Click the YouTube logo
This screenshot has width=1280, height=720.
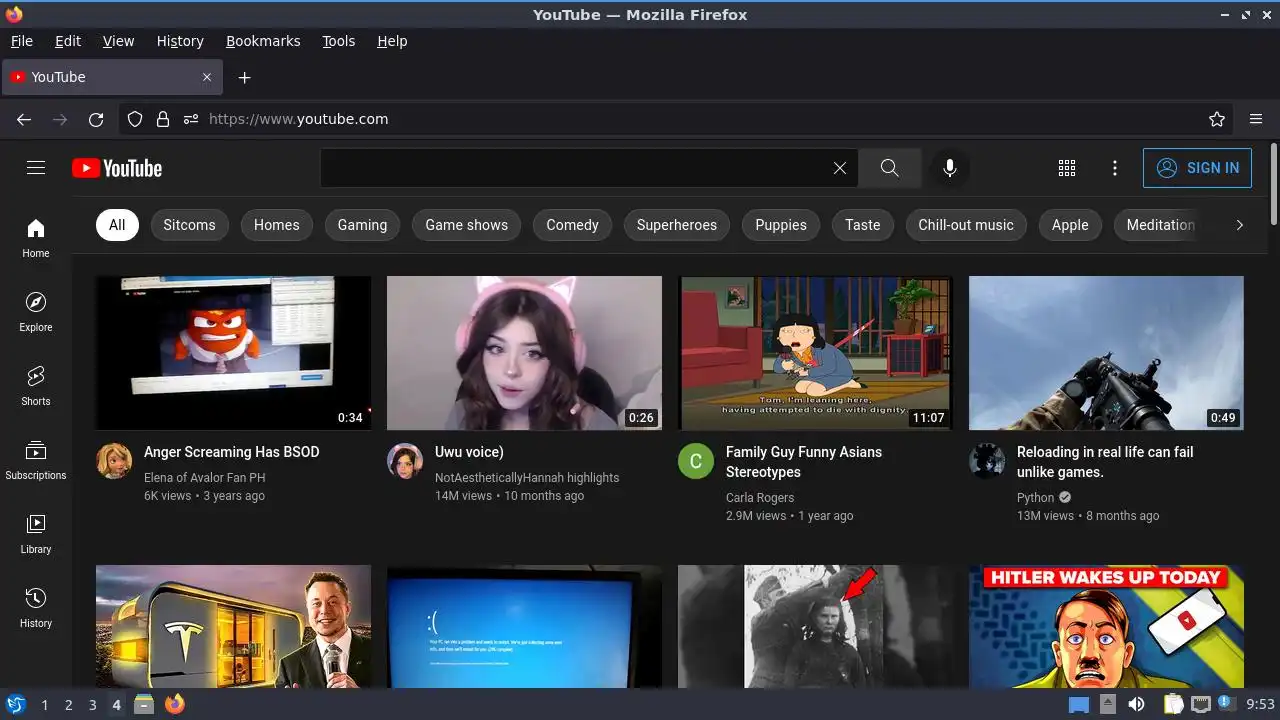click(x=117, y=168)
